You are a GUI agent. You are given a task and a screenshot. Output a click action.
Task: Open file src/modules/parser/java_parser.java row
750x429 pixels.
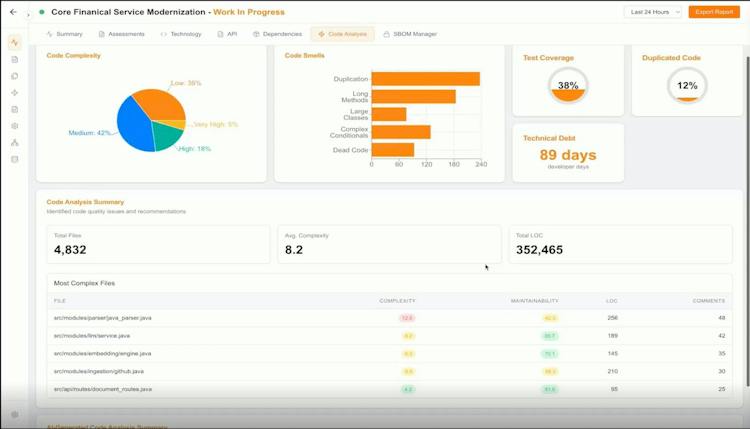(x=389, y=318)
